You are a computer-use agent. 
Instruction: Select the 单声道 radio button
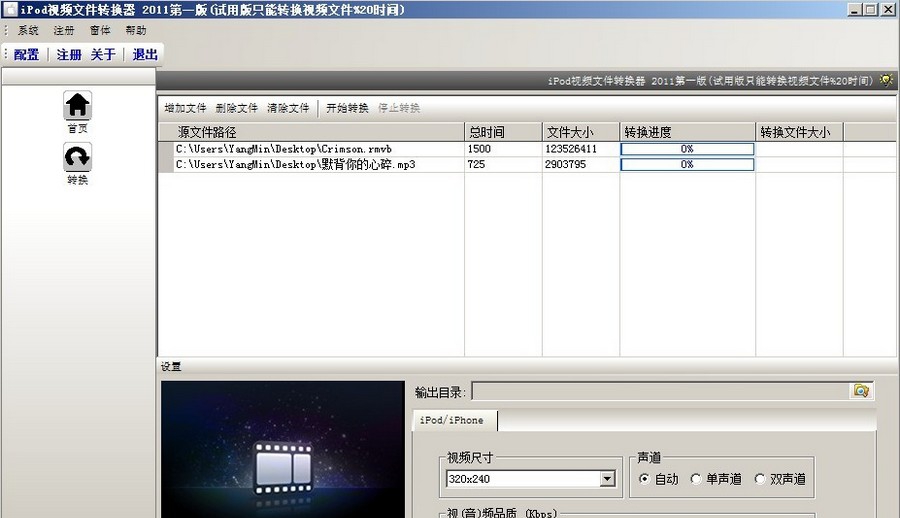click(x=696, y=478)
